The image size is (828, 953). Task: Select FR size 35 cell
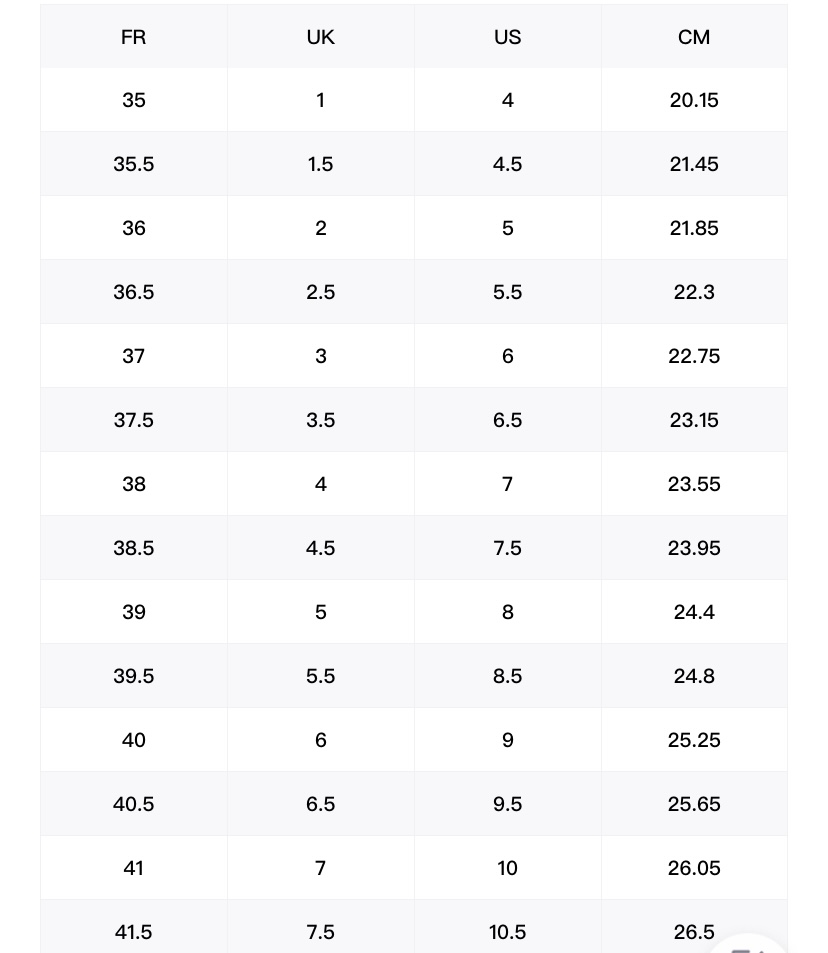pos(133,100)
